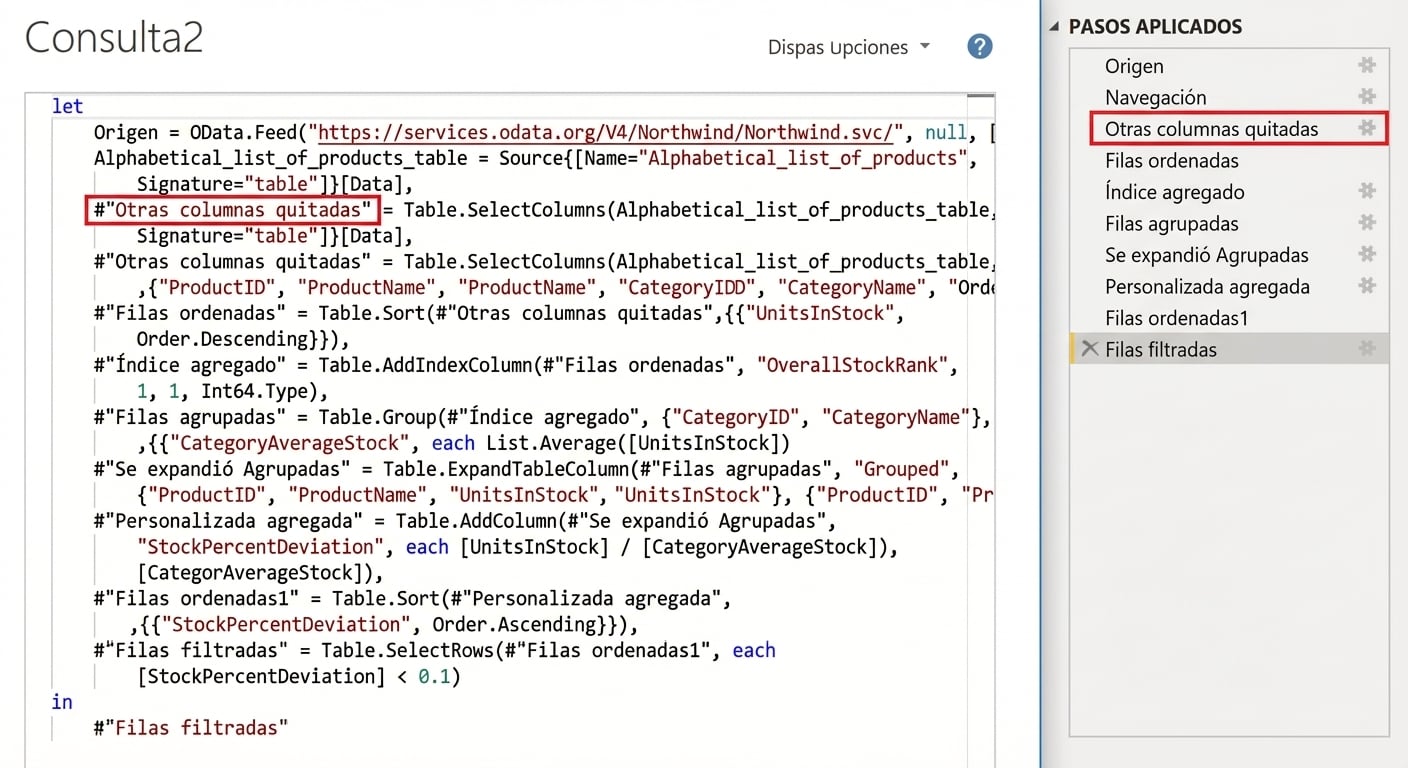Open gear icon for Filas agrupadas step
The height and width of the screenshot is (768, 1408).
(1366, 223)
